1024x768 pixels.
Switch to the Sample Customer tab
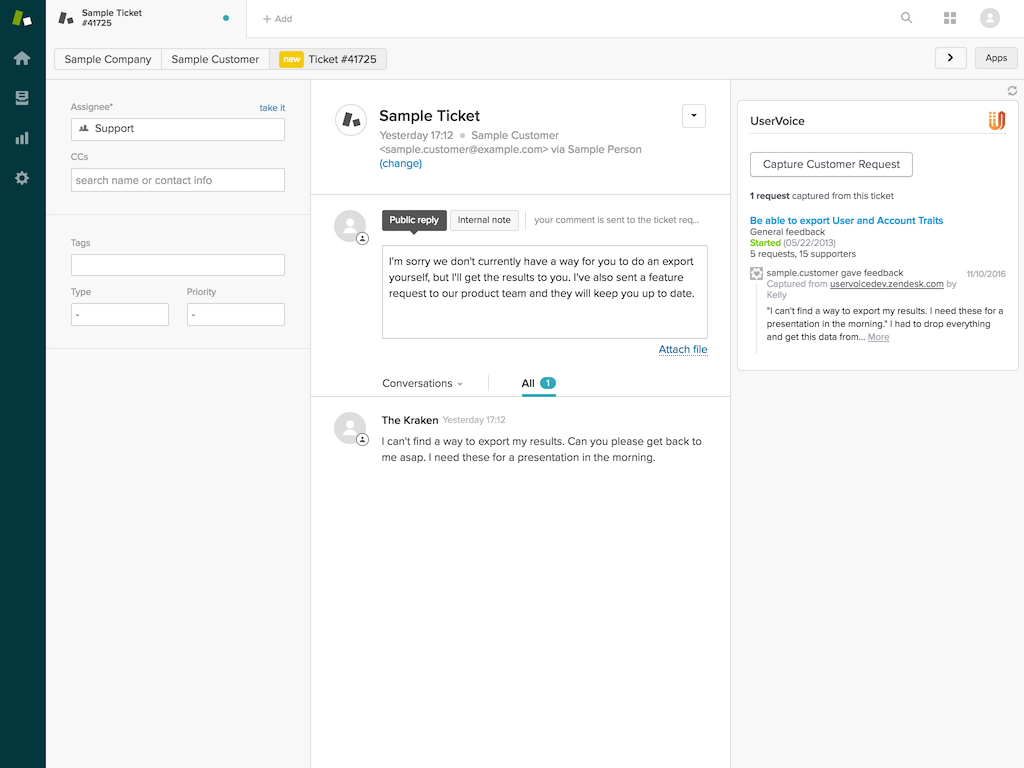214,59
